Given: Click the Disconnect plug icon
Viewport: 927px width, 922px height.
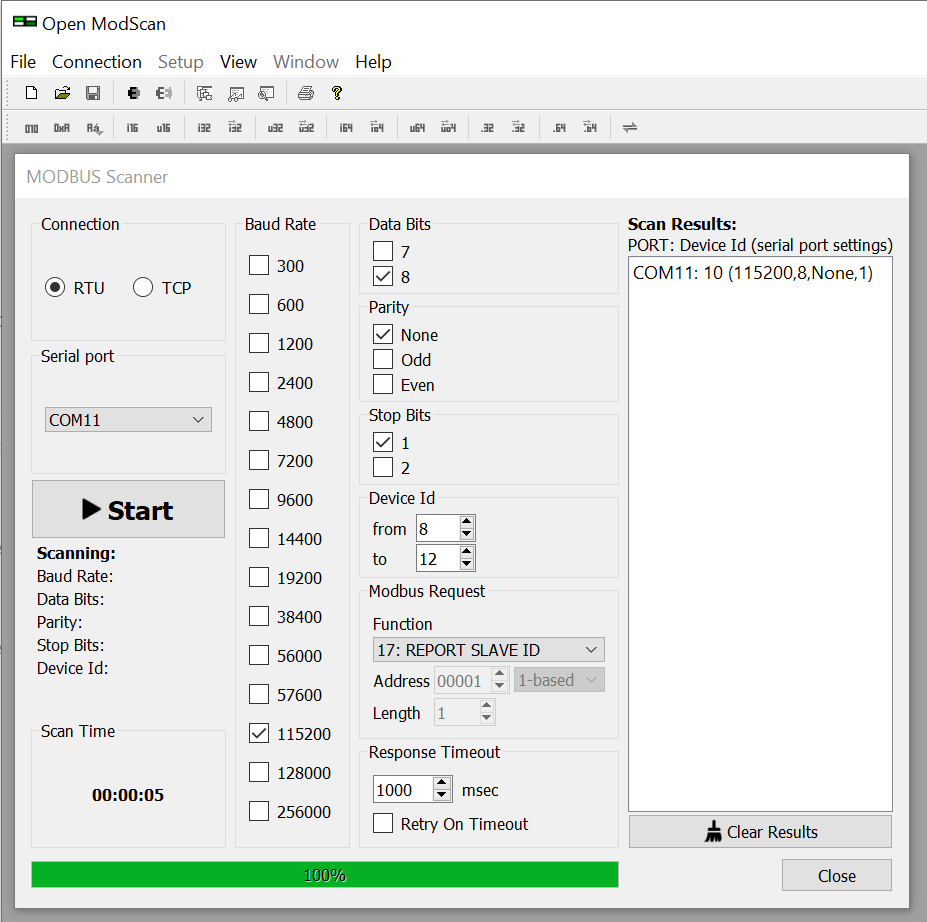Looking at the screenshot, I should 164,93.
